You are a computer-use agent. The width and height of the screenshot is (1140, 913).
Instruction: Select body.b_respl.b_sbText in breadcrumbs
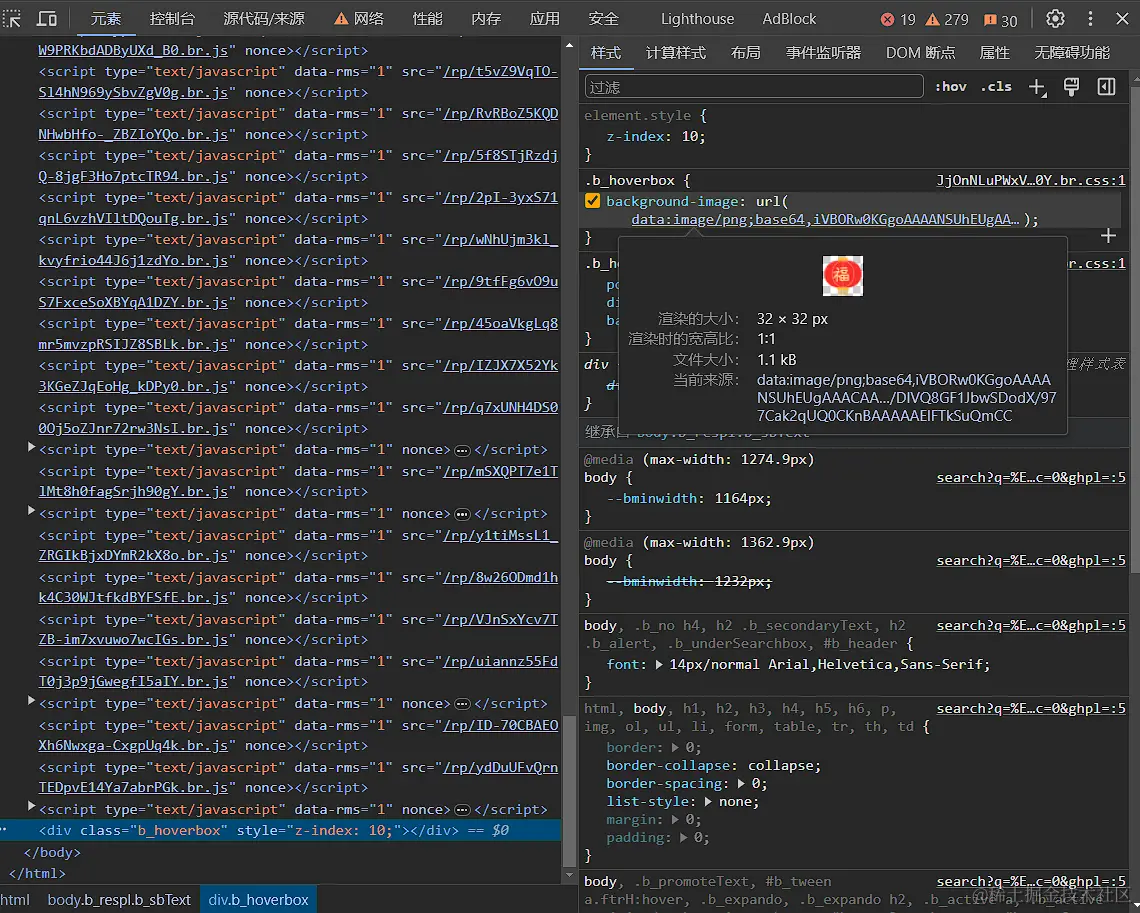click(x=119, y=900)
